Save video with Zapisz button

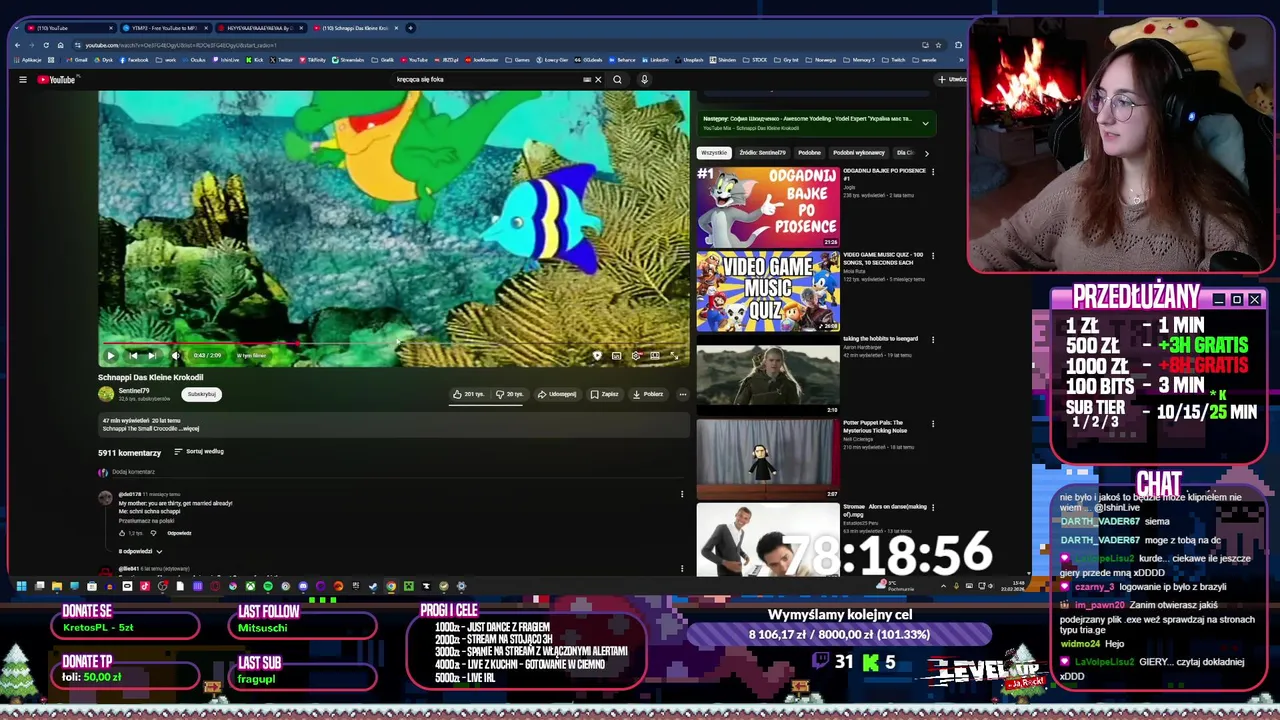coord(604,394)
